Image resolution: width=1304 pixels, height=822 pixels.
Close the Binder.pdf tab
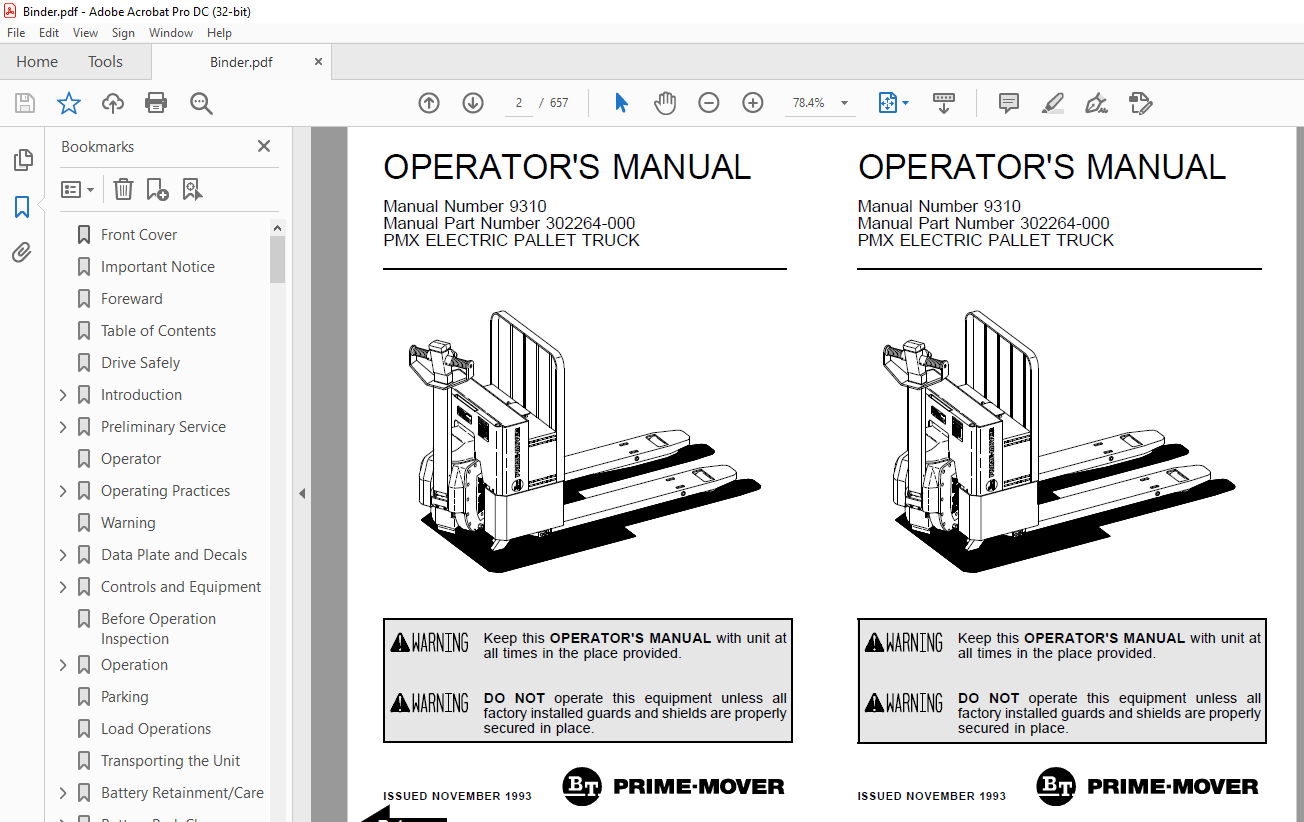tap(318, 62)
